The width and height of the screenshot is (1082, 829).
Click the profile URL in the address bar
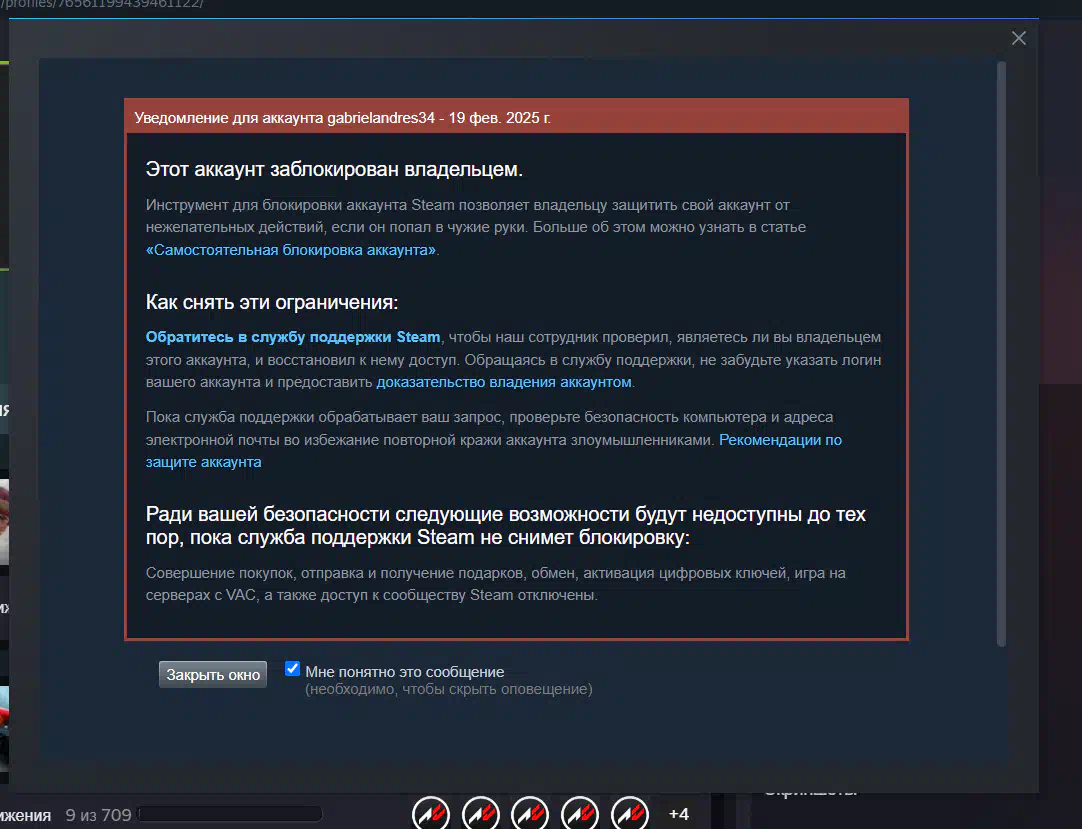100,4
